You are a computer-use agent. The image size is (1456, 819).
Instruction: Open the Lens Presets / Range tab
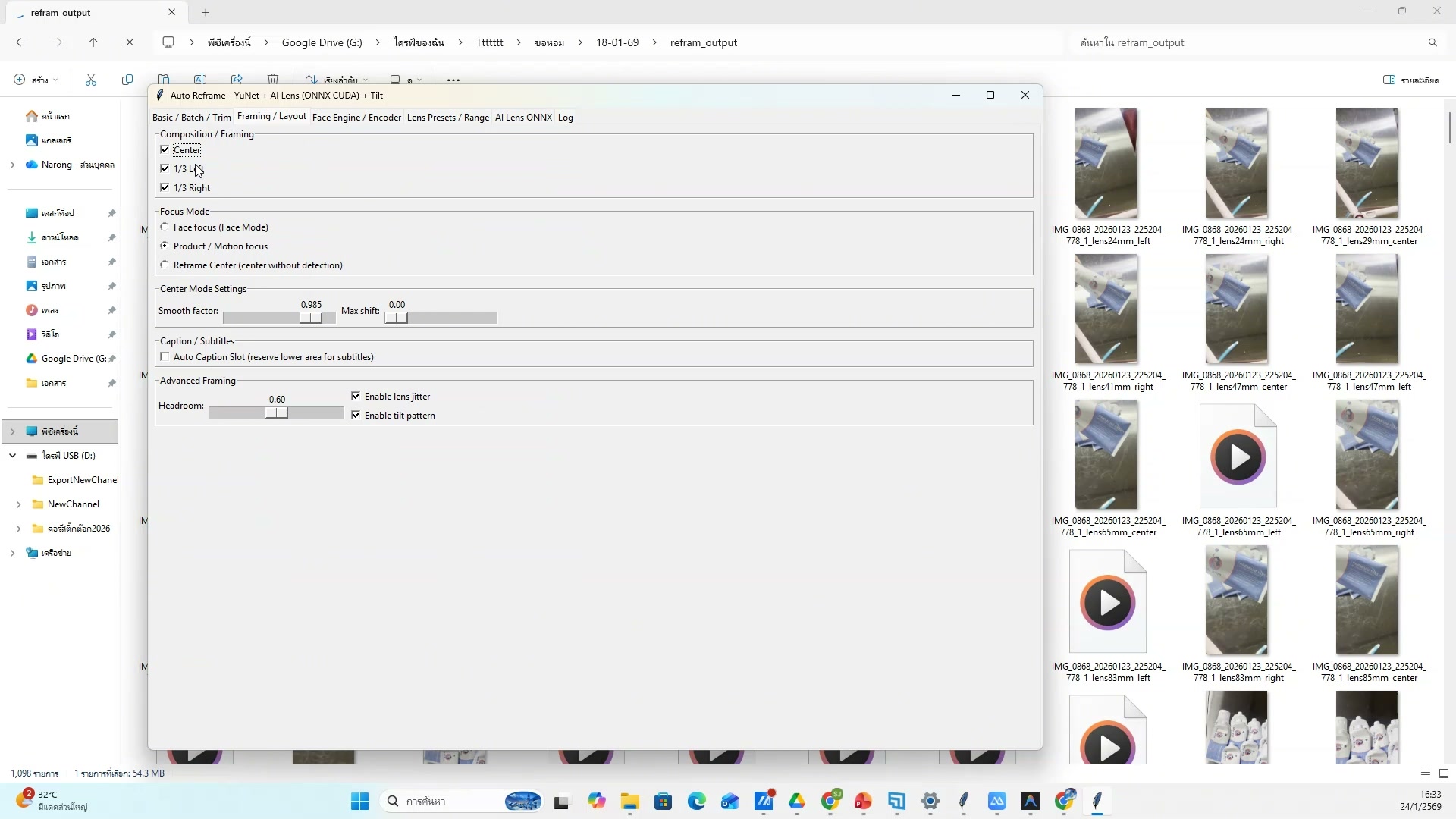[447, 117]
